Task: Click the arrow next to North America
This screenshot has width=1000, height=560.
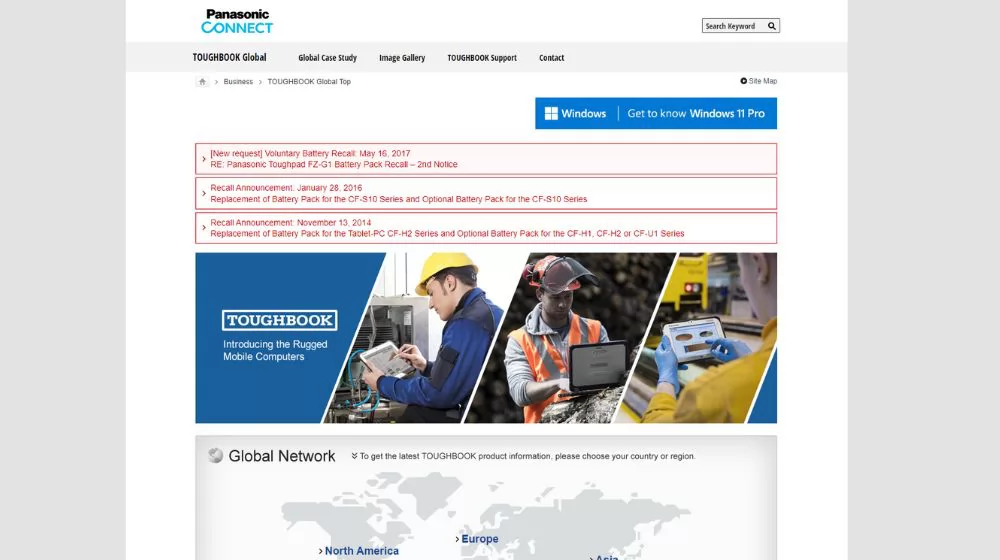Action: coord(320,551)
